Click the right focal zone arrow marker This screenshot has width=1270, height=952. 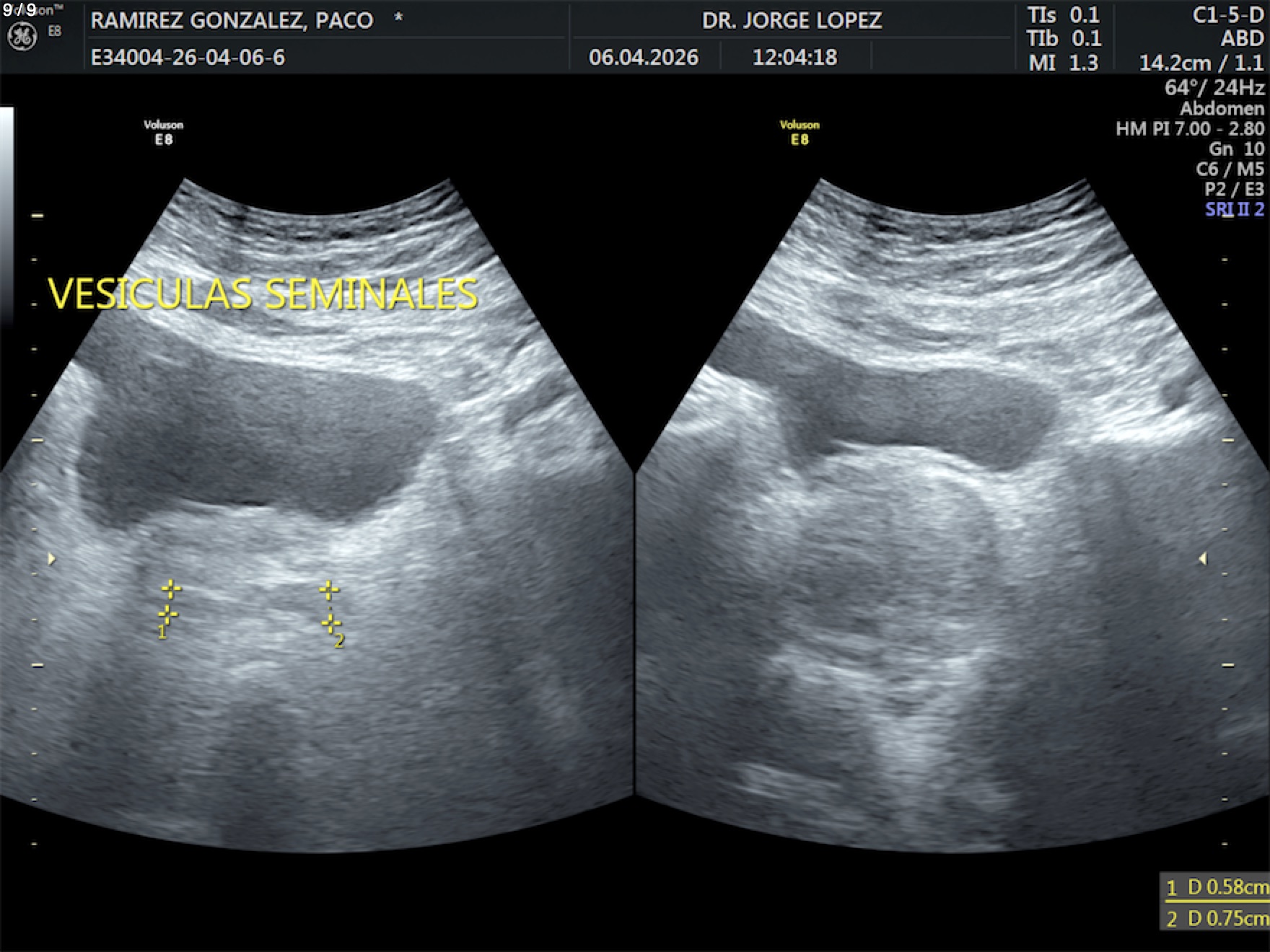pos(1202,559)
